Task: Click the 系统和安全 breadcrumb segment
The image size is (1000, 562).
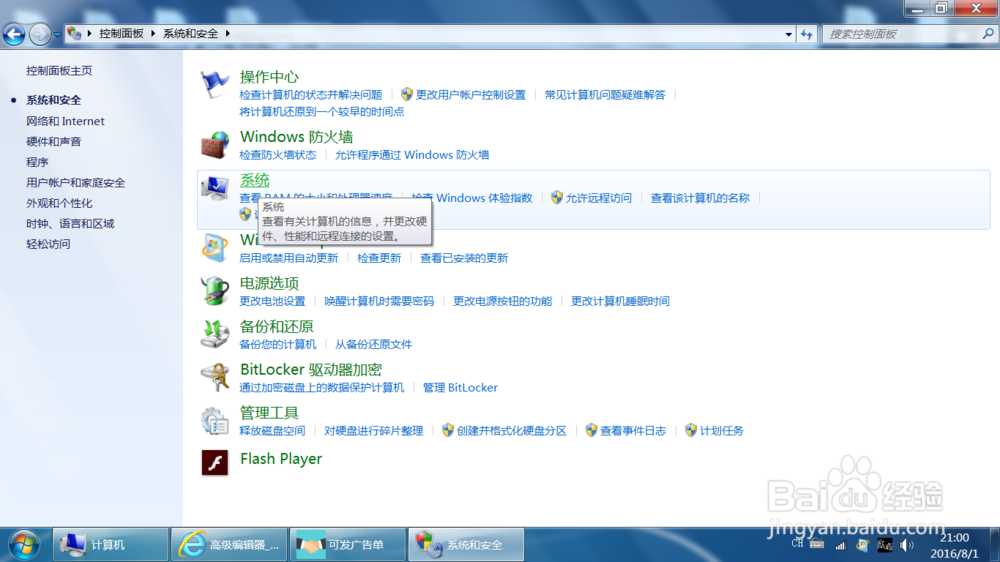Action: point(190,33)
